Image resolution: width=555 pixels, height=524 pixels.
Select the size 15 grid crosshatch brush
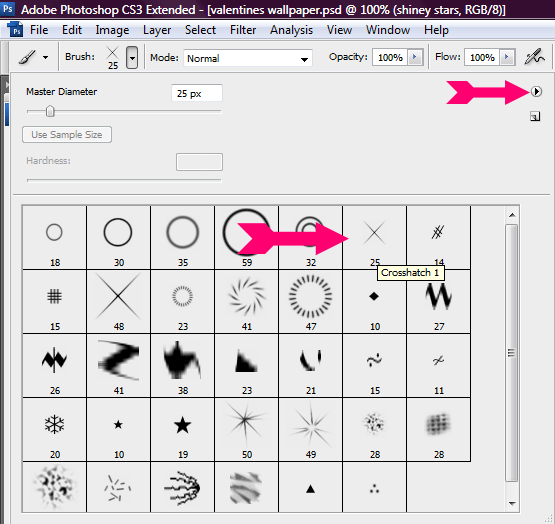pyautogui.click(x=55, y=302)
